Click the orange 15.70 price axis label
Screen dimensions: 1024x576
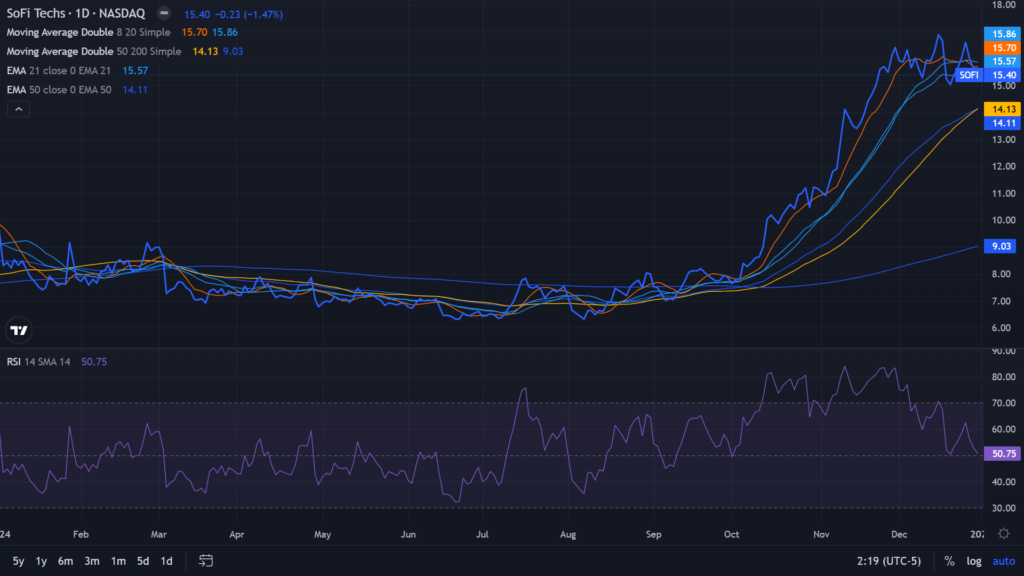[x=1003, y=48]
